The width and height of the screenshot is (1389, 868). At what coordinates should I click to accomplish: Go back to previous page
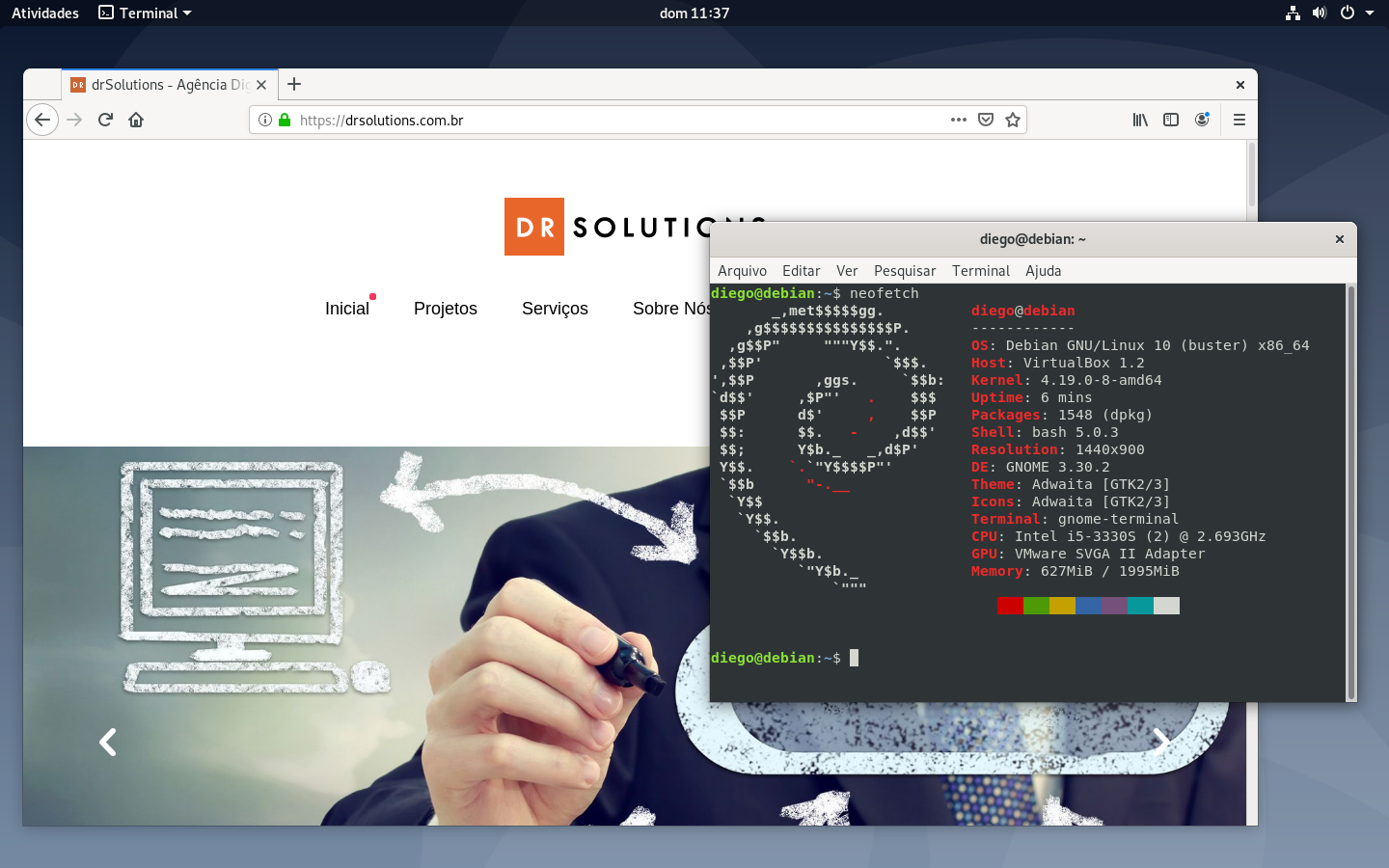[x=41, y=120]
